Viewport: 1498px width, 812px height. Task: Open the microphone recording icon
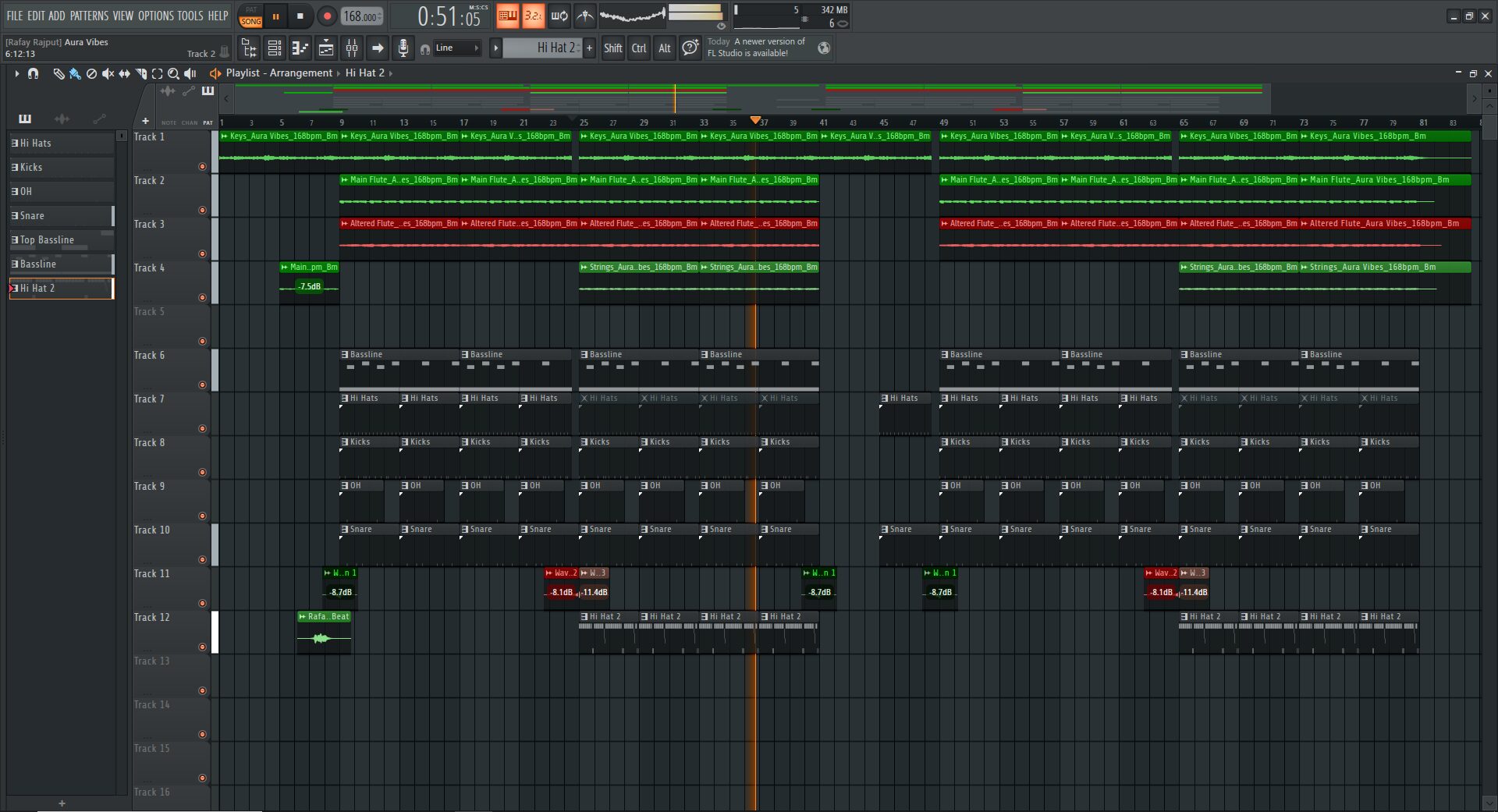coord(403,48)
